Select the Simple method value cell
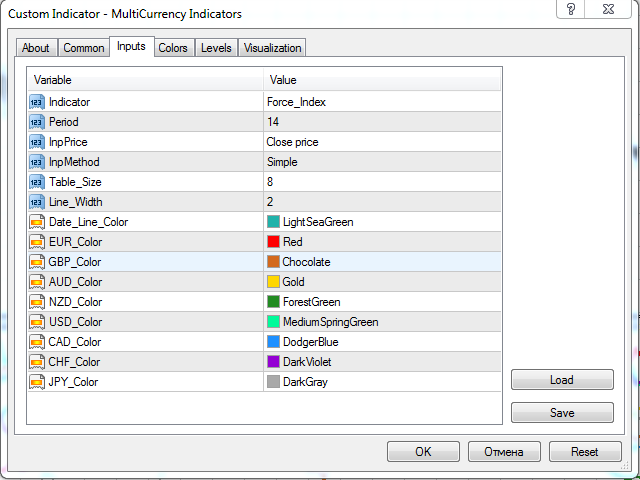640x480 pixels. pos(382,162)
